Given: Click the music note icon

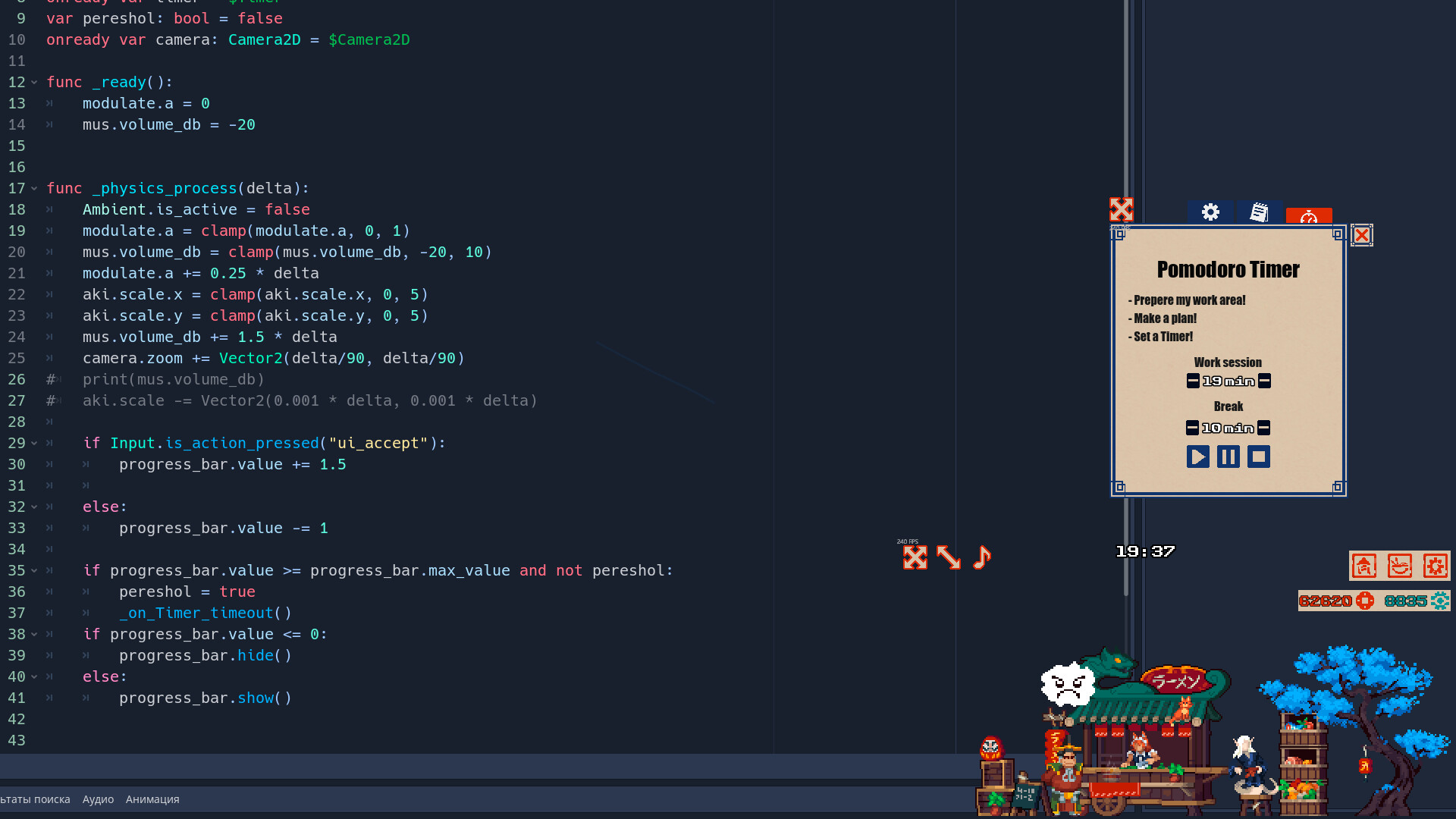Looking at the screenshot, I should click(x=982, y=557).
